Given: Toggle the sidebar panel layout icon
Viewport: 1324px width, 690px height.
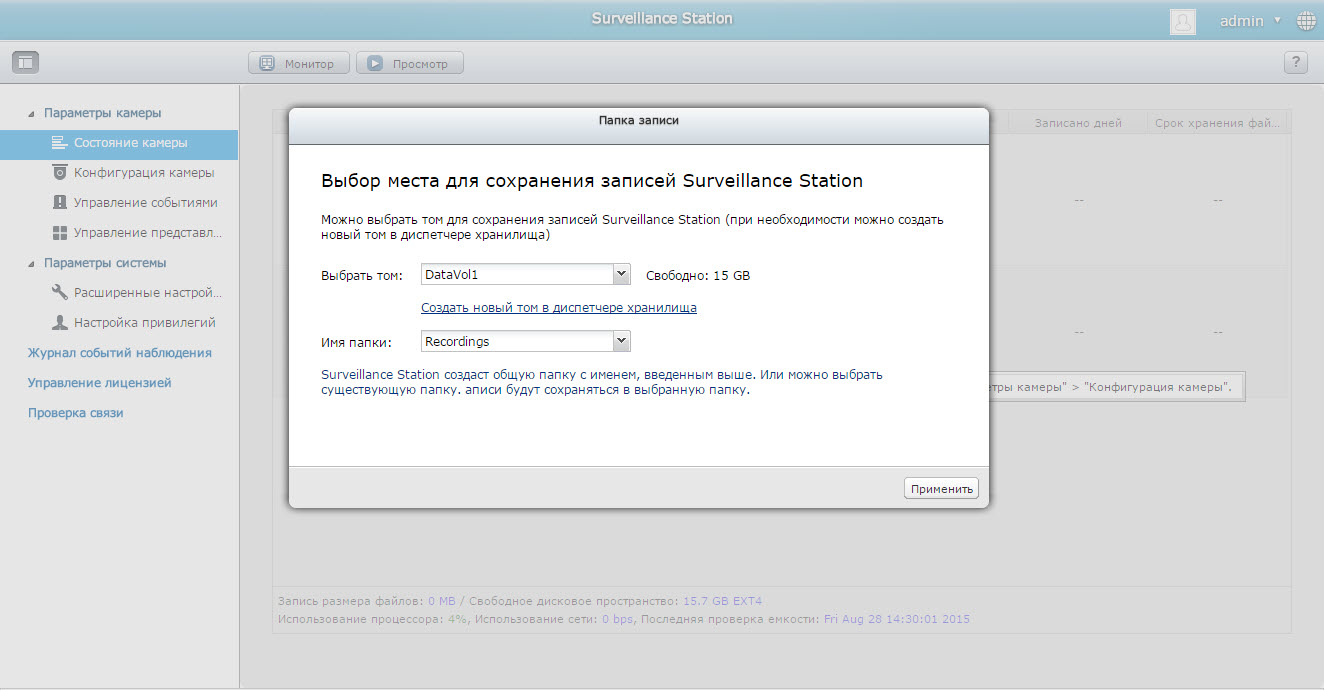Looking at the screenshot, I should point(25,62).
